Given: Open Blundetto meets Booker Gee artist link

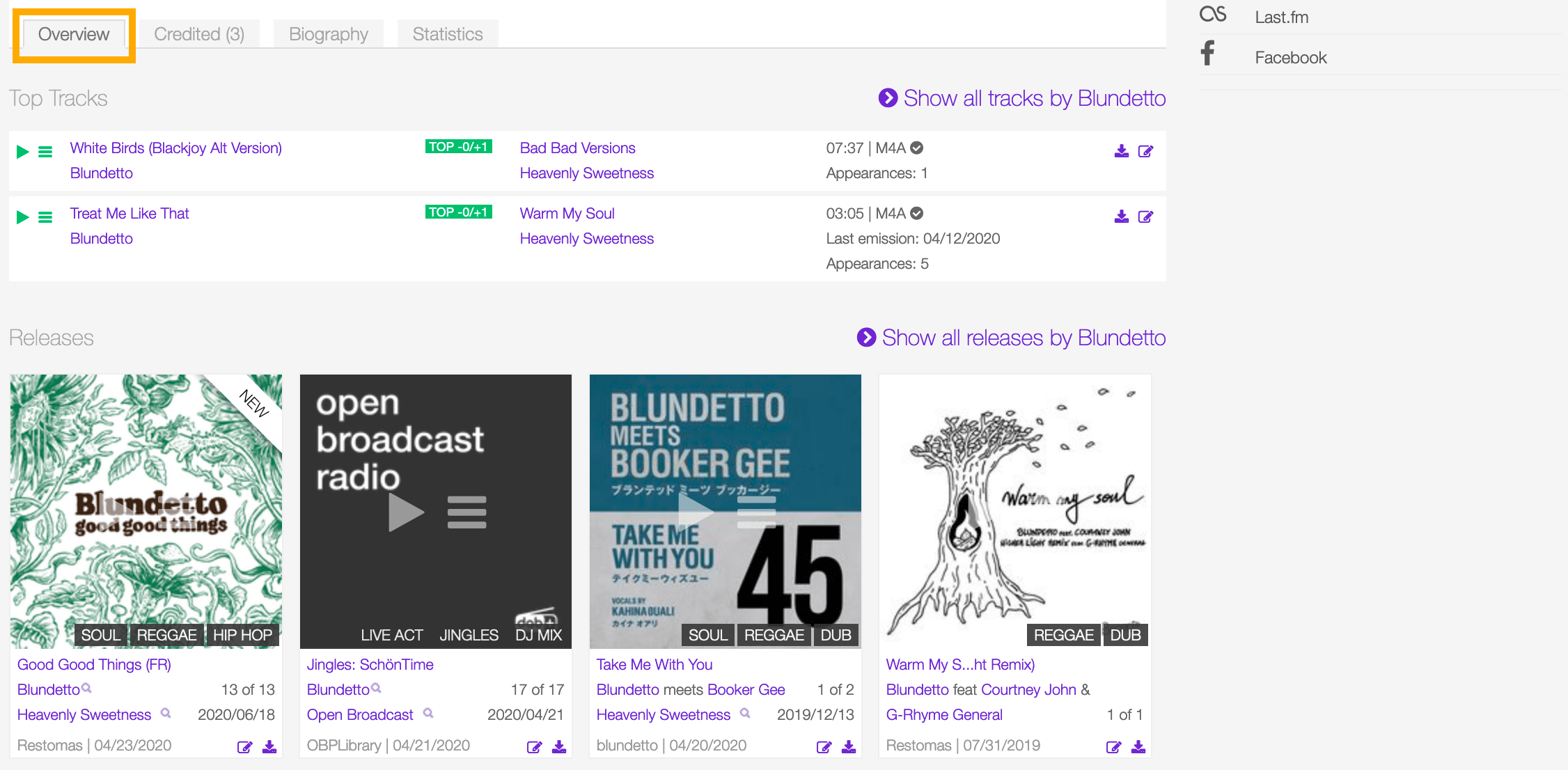Looking at the screenshot, I should click(x=691, y=689).
